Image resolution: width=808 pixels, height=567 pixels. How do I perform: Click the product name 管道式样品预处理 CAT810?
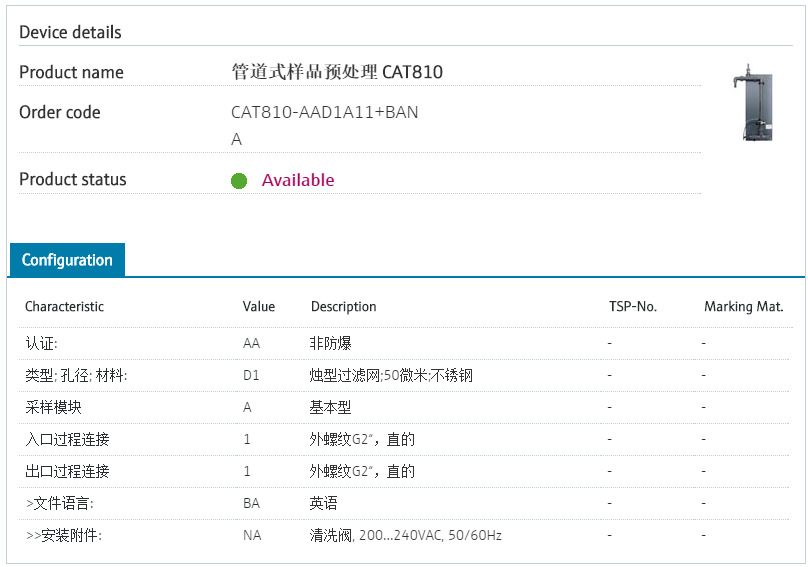(336, 72)
